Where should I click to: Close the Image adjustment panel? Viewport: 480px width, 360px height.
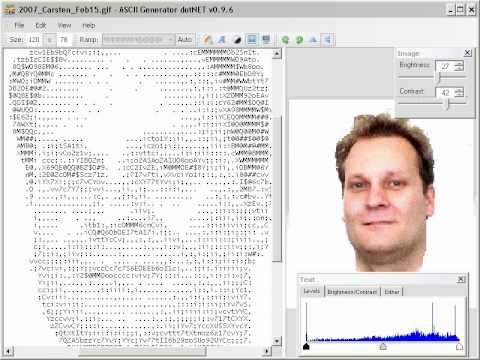tap(468, 53)
